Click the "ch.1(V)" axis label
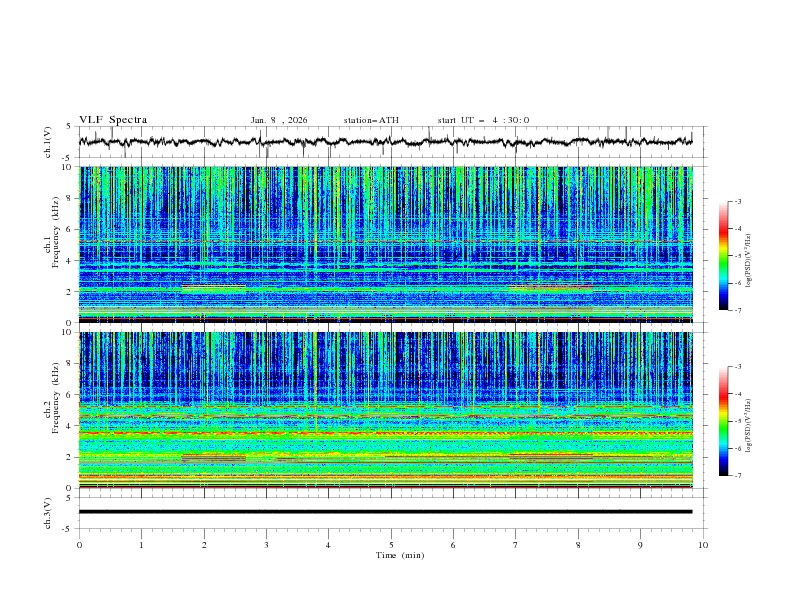Image resolution: width=792 pixels, height=612 pixels. coord(48,142)
